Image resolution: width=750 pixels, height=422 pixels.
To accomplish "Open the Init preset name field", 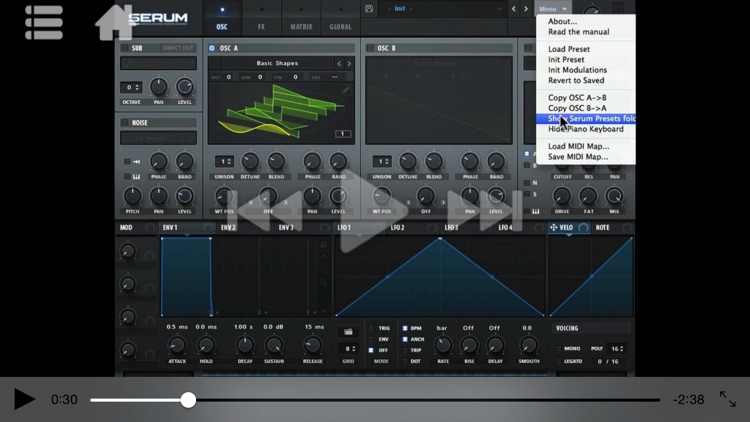I will pyautogui.click(x=442, y=9).
